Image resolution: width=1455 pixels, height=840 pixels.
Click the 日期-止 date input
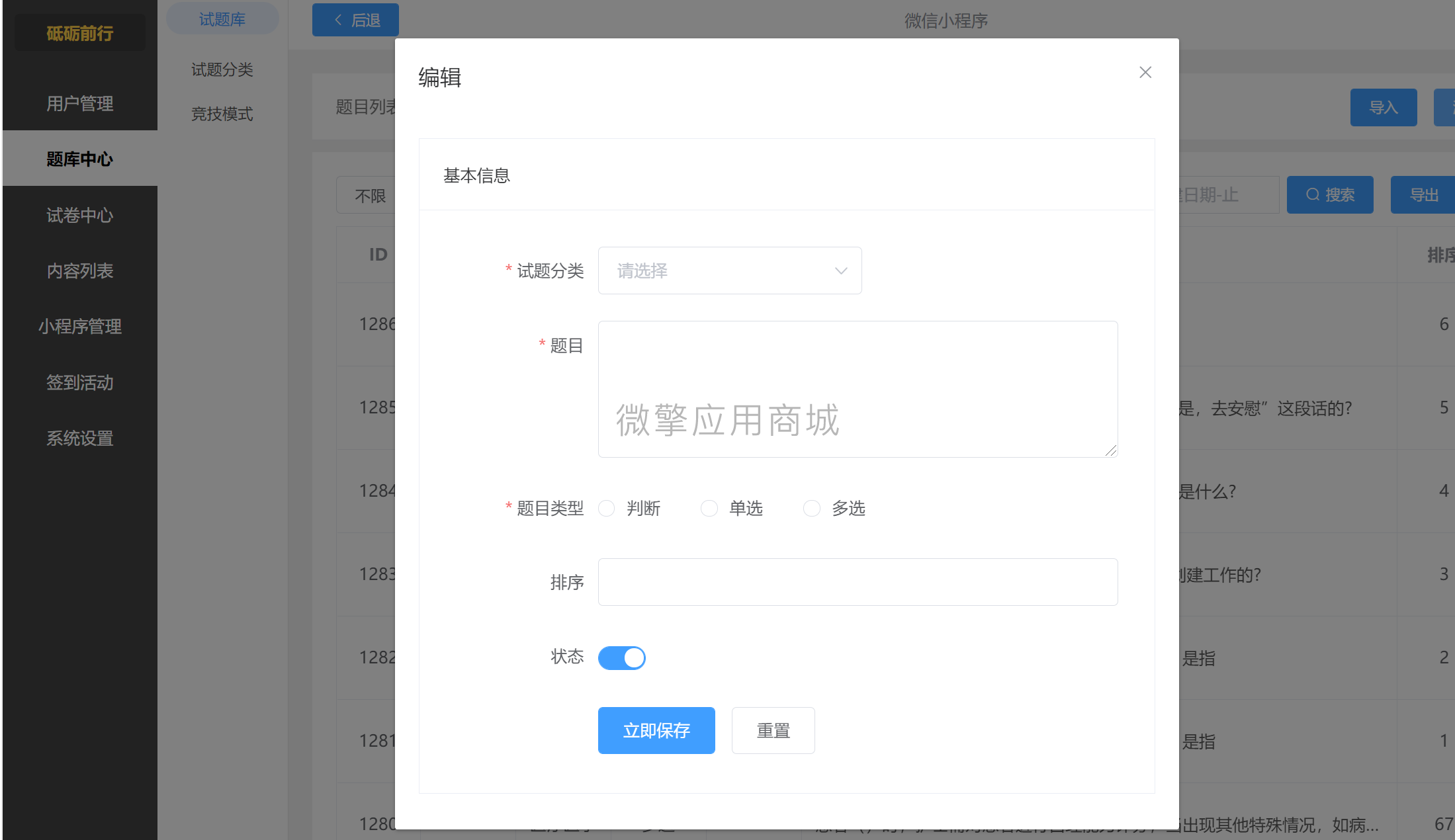click(1229, 194)
